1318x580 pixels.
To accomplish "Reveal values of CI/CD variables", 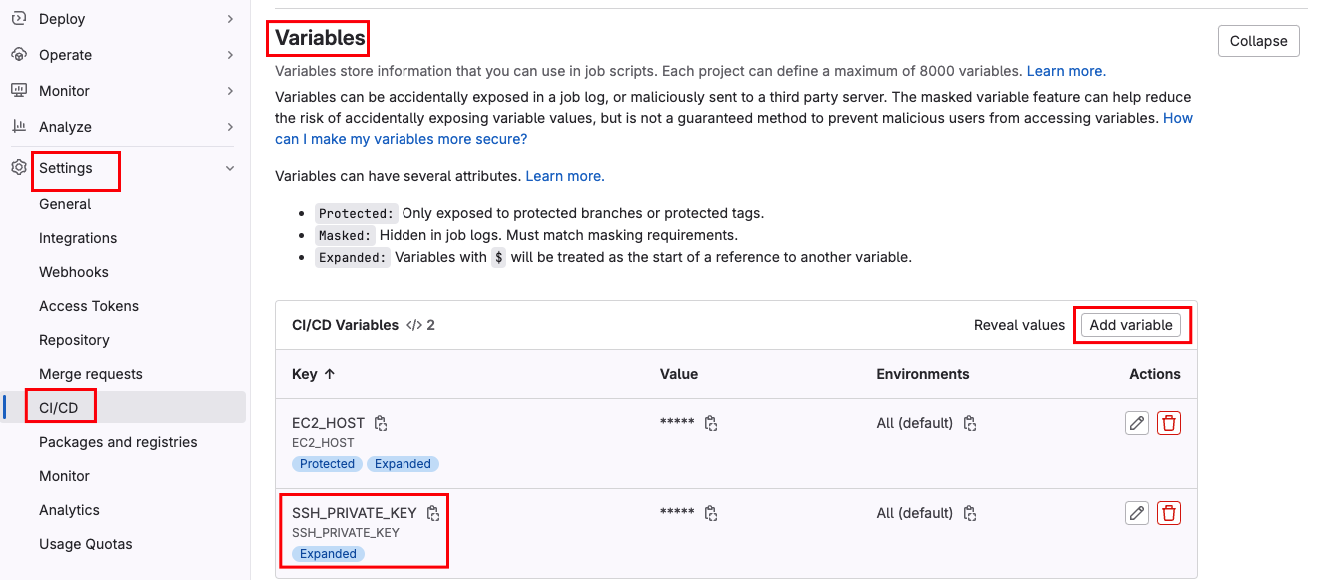I will tap(1019, 325).
